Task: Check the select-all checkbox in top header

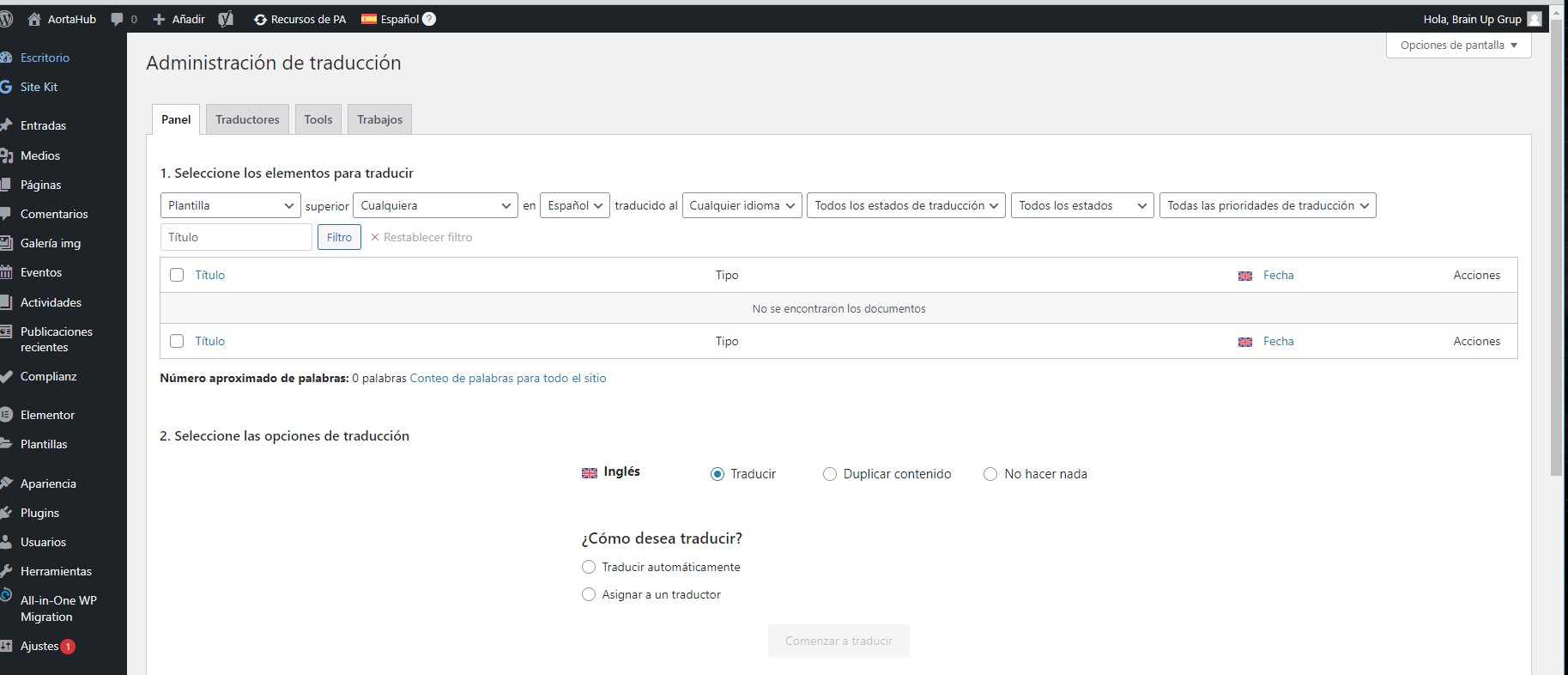Action: [x=177, y=275]
